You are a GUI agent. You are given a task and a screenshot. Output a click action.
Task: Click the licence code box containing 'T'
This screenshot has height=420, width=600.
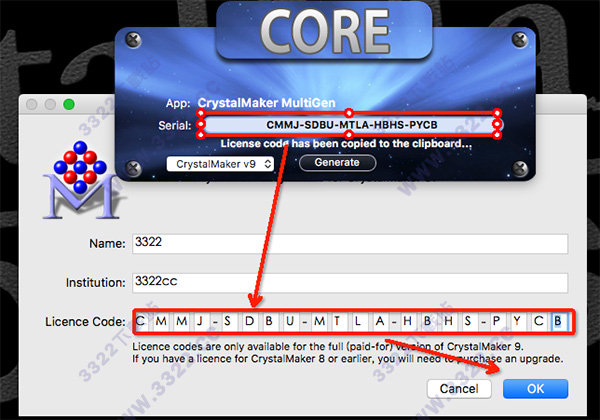(337, 321)
